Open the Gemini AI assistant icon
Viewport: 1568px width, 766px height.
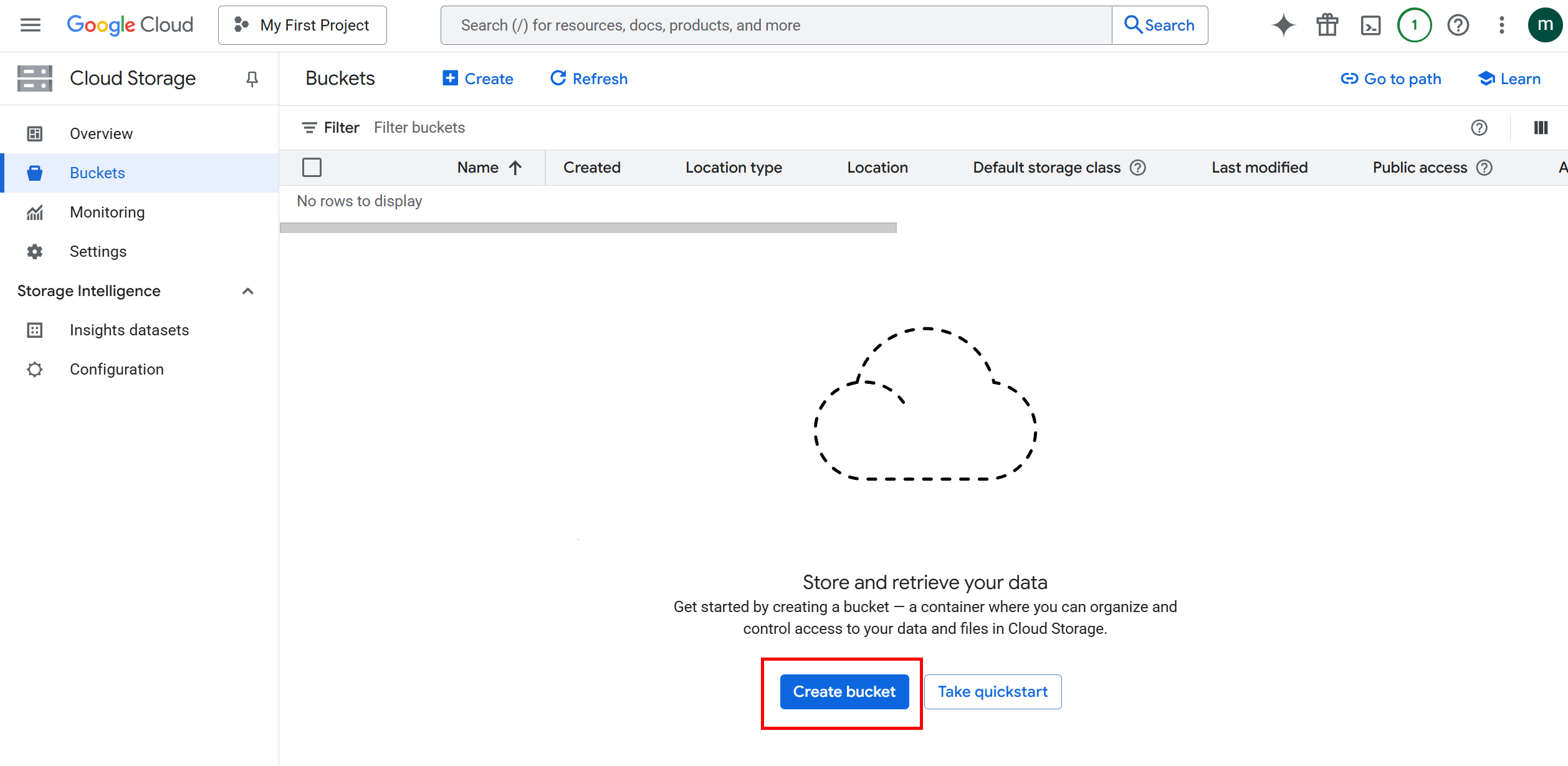tap(1283, 25)
